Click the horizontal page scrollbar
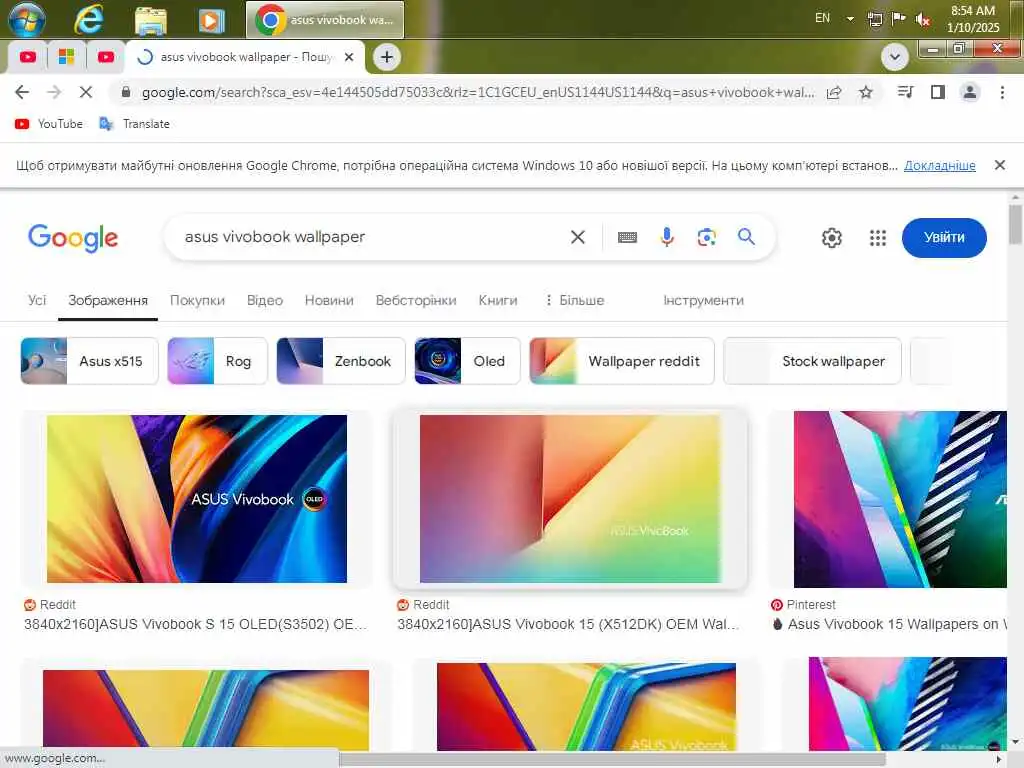Viewport: 1024px width, 768px height. click(x=612, y=760)
